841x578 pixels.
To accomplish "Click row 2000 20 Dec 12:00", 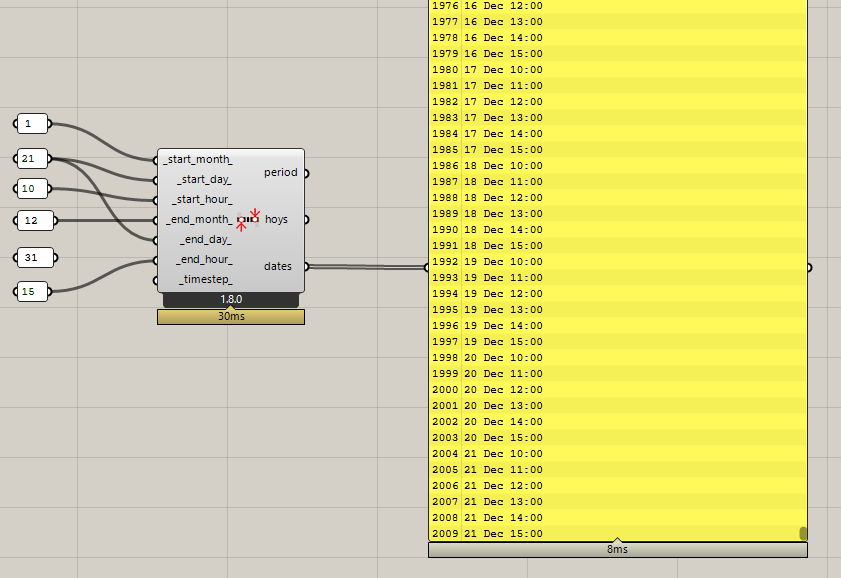I will pos(618,390).
